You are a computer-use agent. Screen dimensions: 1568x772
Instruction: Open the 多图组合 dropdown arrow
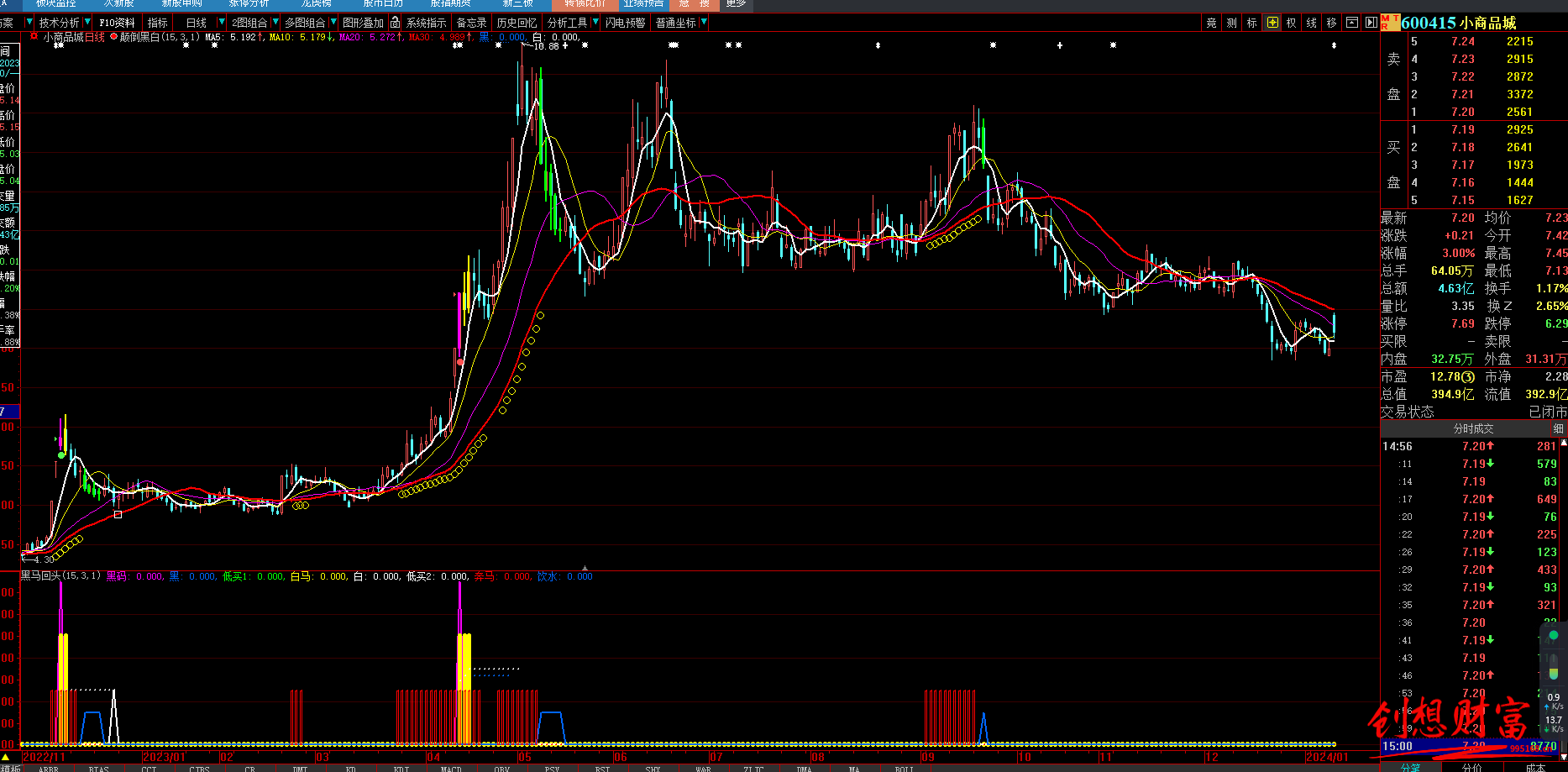coord(333,23)
